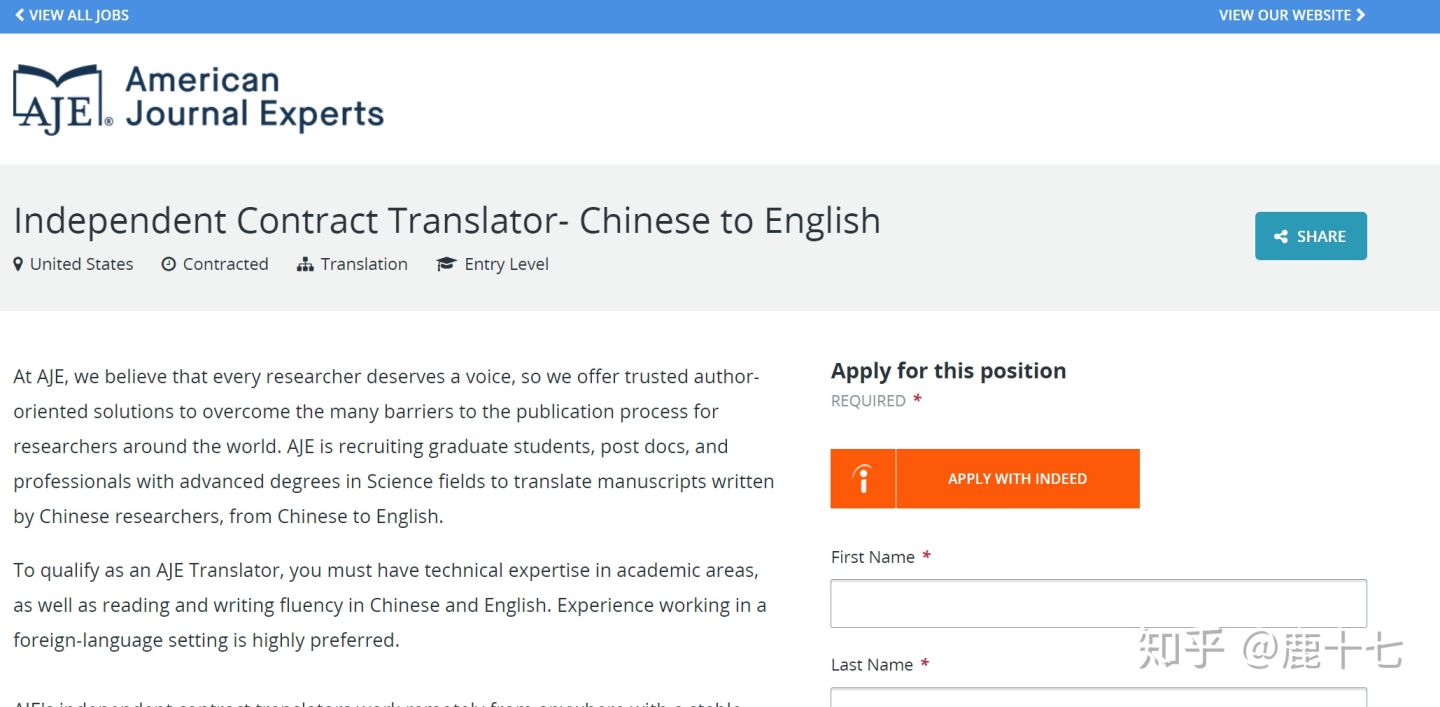Screen dimensions: 1440x707
Task: Click the graduation cap icon
Action: point(446,264)
